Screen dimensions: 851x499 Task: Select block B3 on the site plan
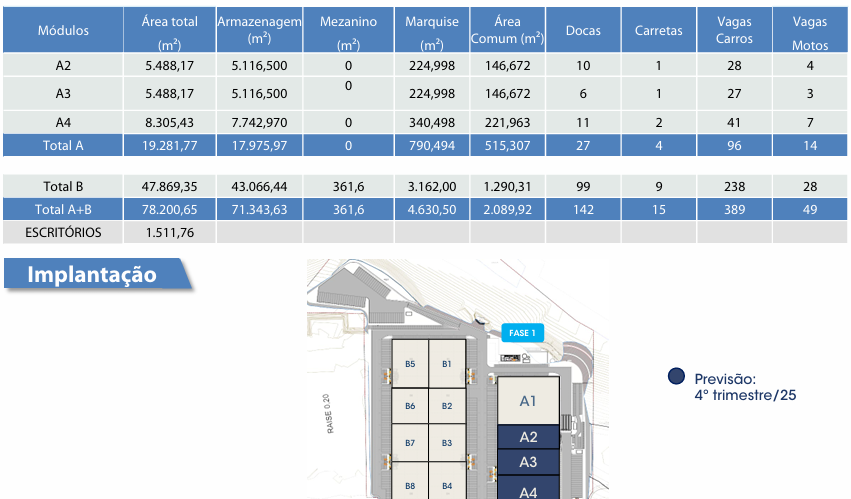(x=447, y=442)
